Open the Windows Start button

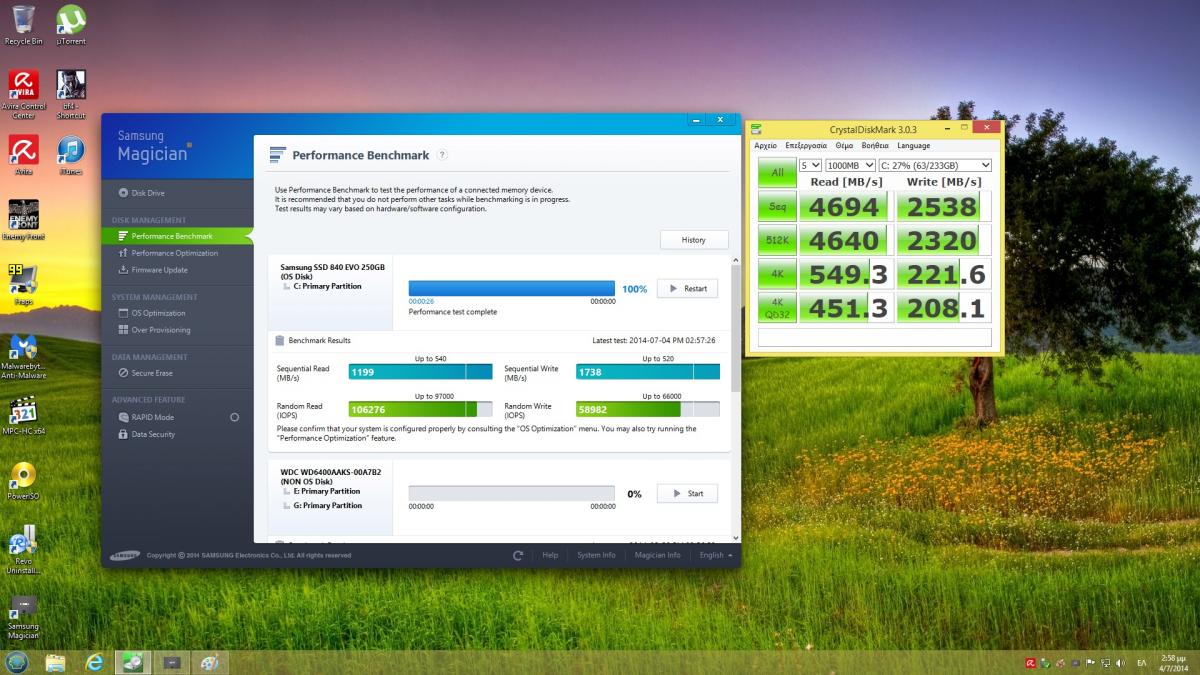(16, 662)
